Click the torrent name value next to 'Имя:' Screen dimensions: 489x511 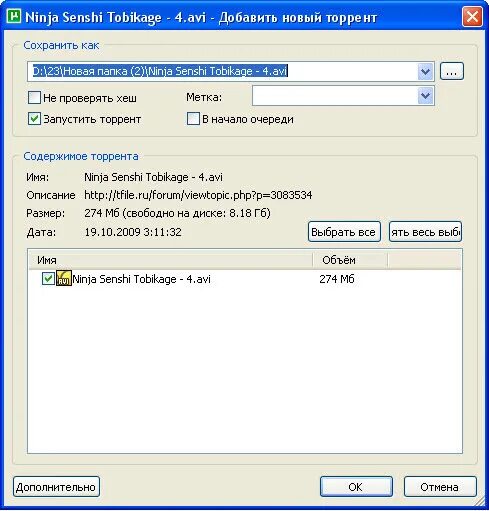[153, 177]
